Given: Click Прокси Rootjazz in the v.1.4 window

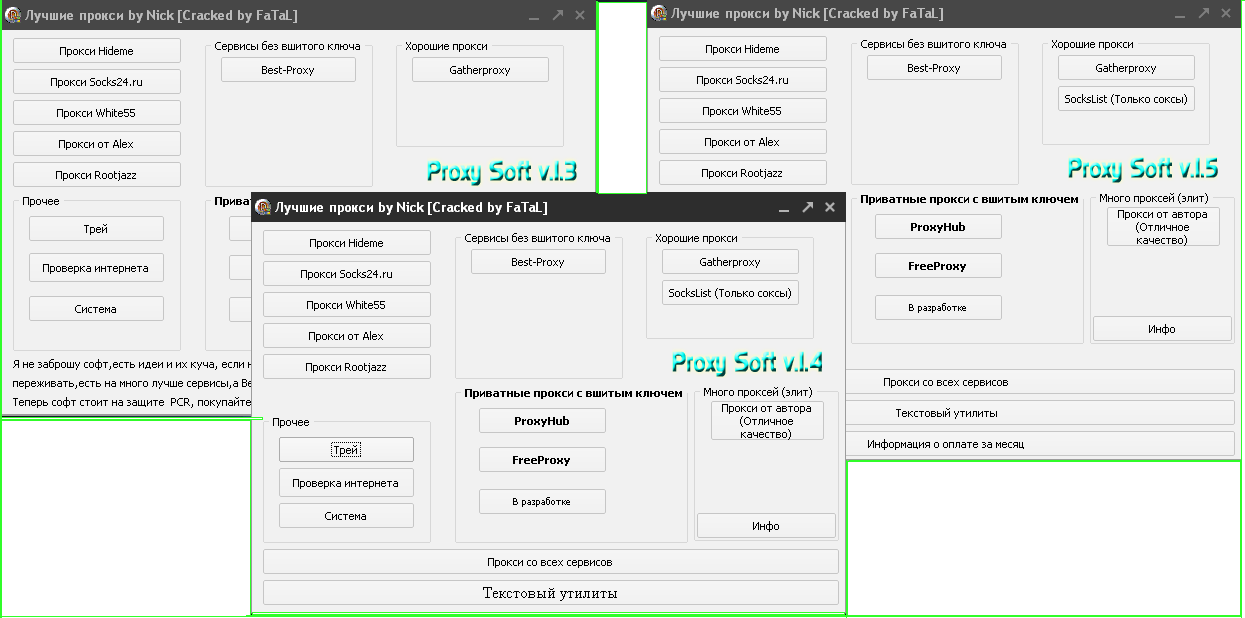Looking at the screenshot, I should pos(346,367).
